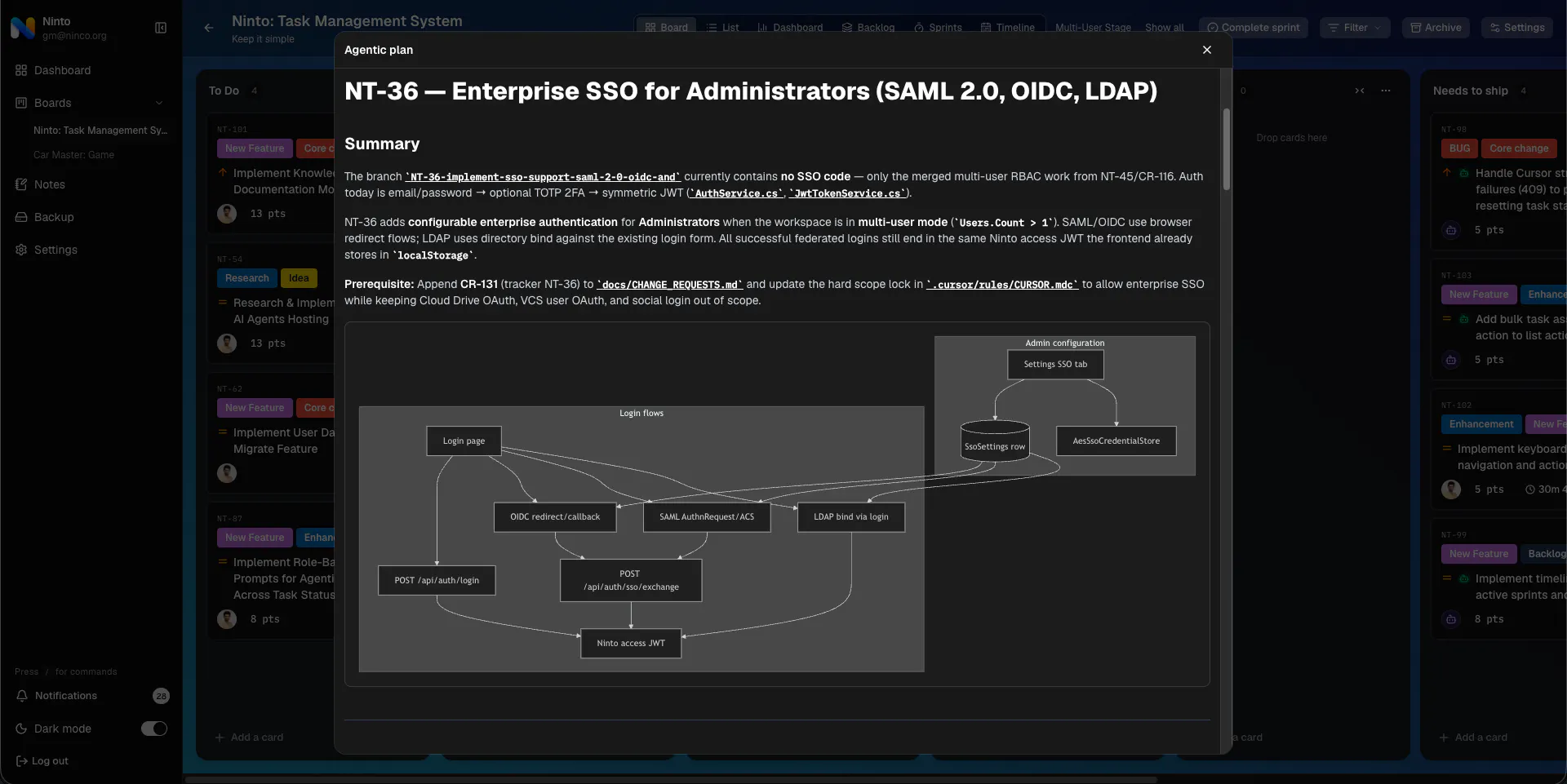Select Ninto: Task Management System board
Viewport: 1567px width, 784px height.
[100, 131]
